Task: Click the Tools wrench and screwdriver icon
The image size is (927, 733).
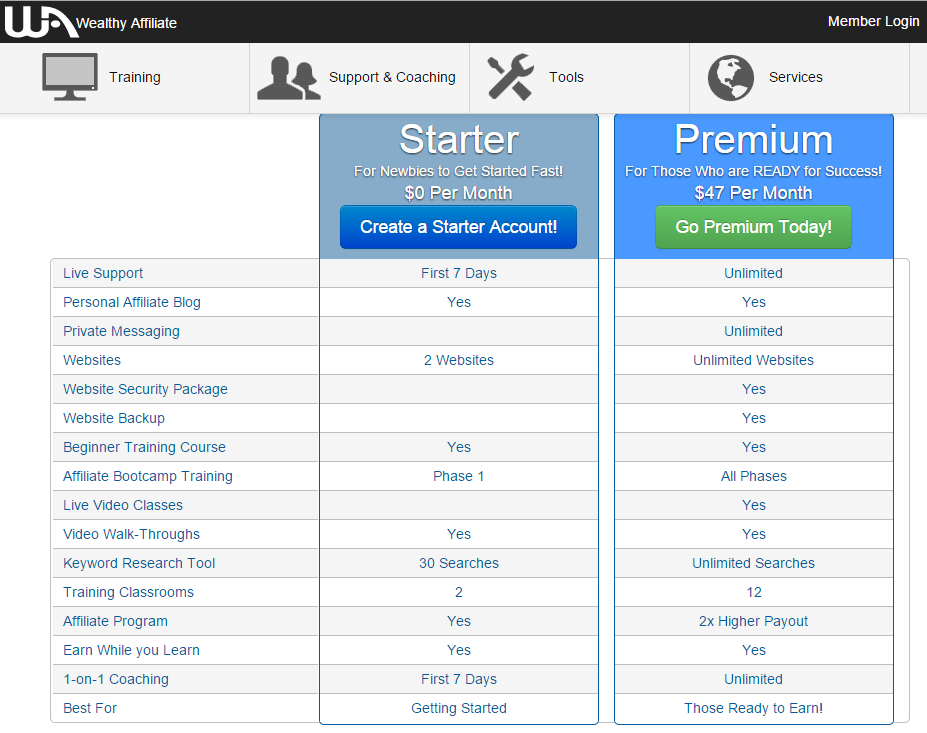Action: click(510, 77)
